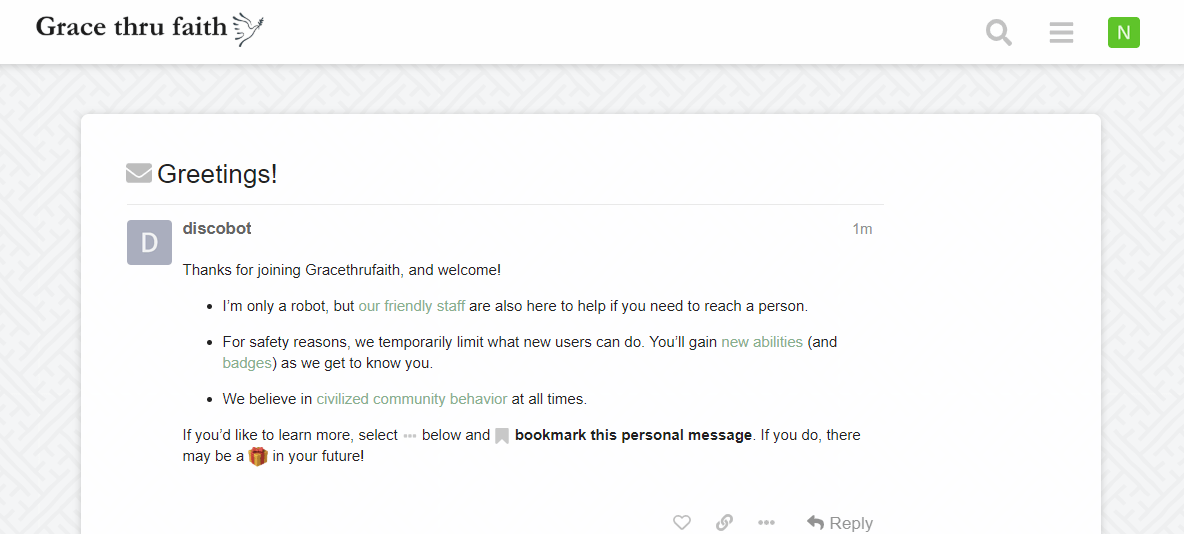Open the green N user avatar menu

(x=1124, y=32)
